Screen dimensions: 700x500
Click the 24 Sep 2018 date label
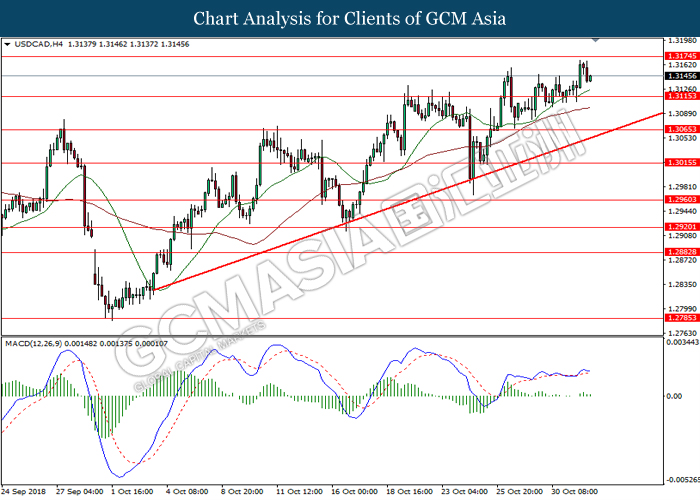24,492
